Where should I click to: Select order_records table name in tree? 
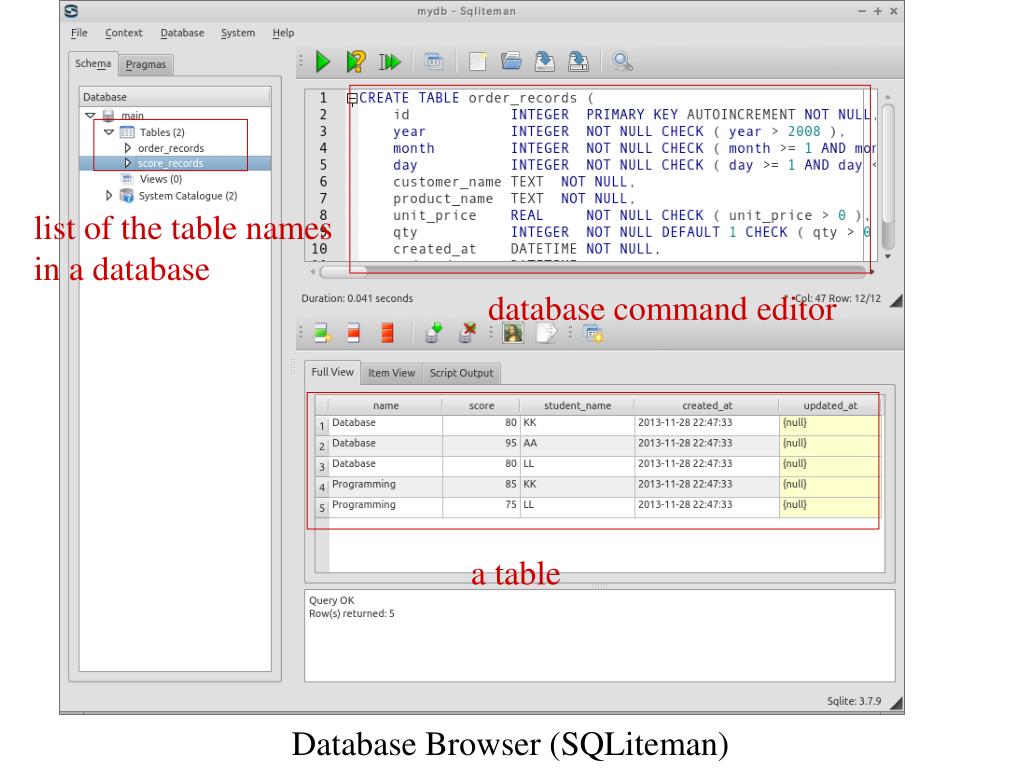171,148
